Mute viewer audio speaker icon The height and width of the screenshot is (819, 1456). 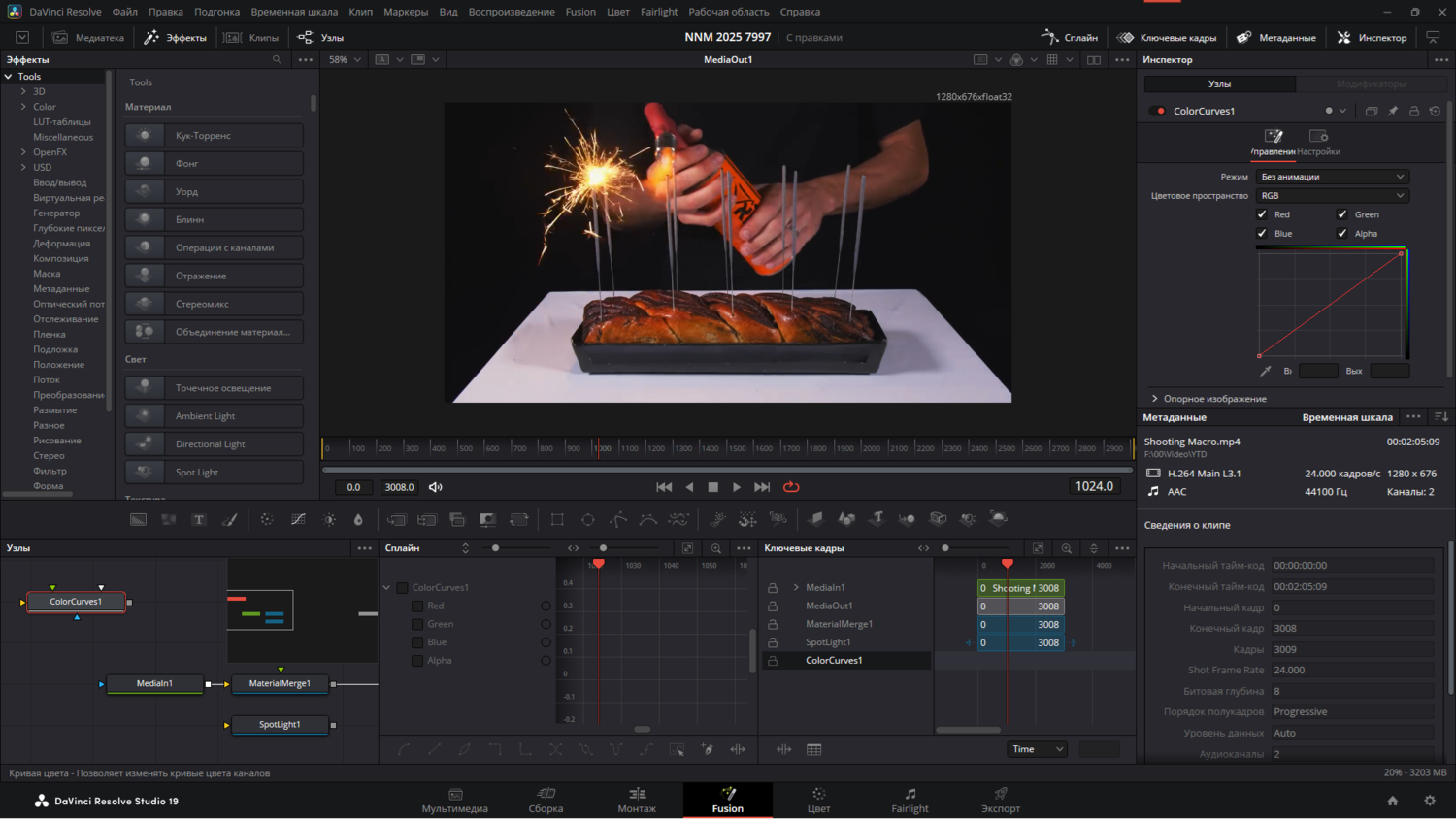pos(436,487)
